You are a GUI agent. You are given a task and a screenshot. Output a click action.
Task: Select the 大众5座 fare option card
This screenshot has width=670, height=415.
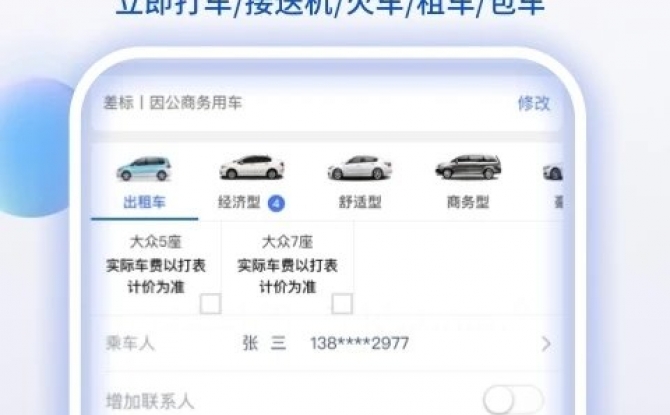coord(156,268)
